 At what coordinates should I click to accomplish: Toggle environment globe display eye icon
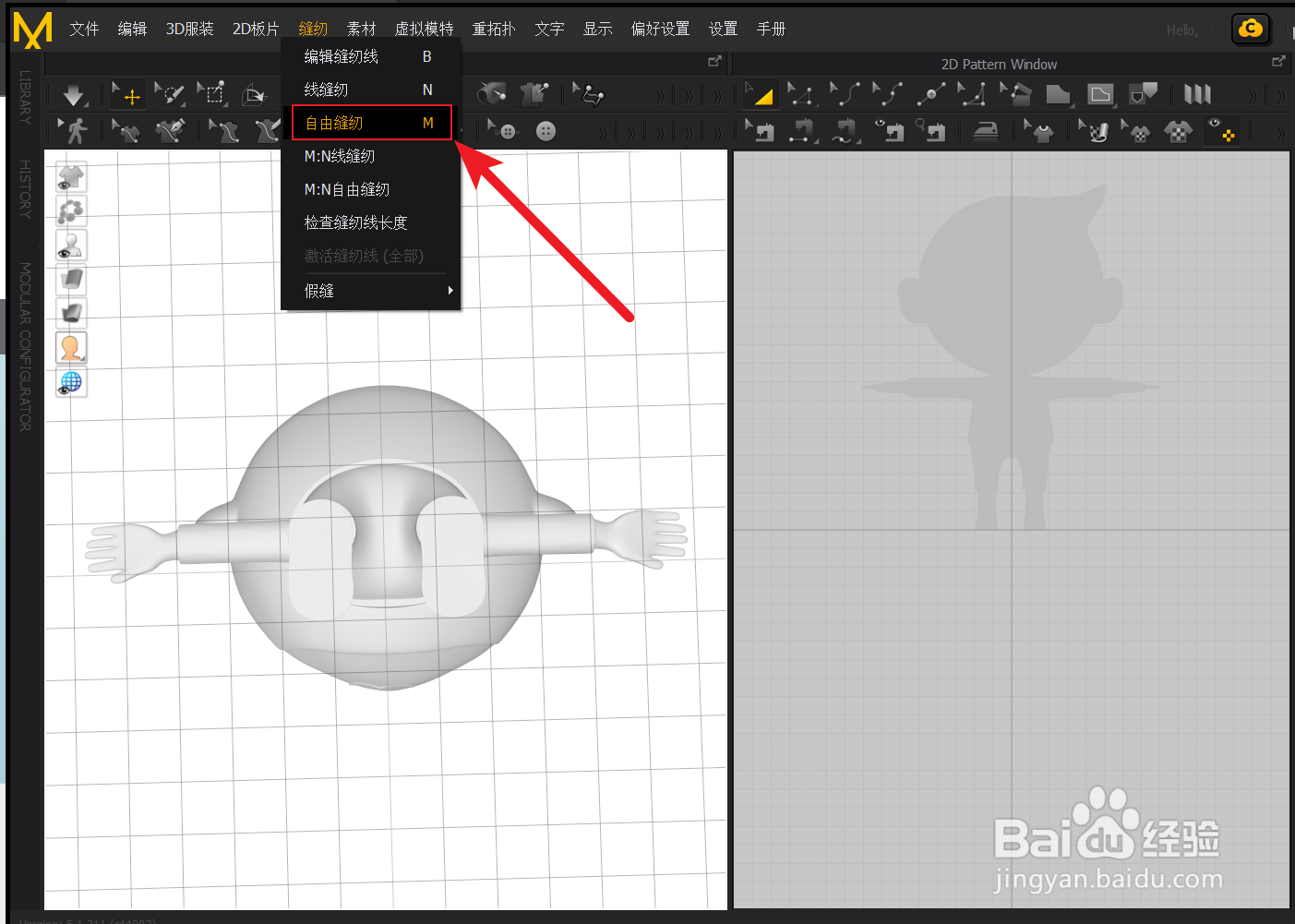coord(71,382)
